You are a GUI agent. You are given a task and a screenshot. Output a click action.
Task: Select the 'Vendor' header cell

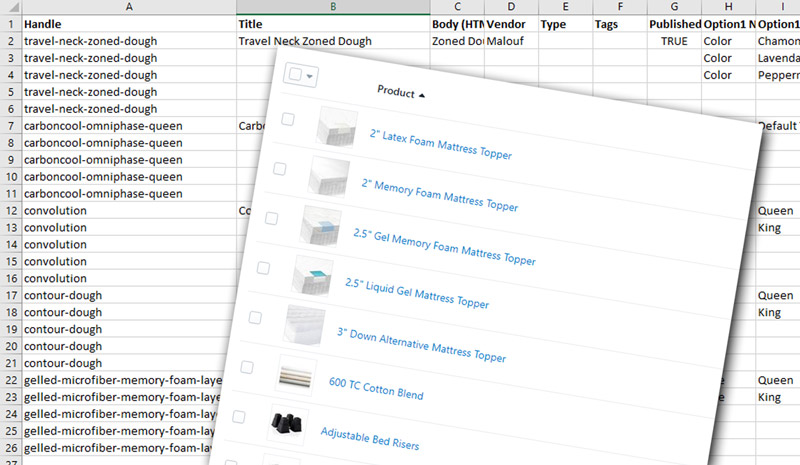[x=511, y=24]
